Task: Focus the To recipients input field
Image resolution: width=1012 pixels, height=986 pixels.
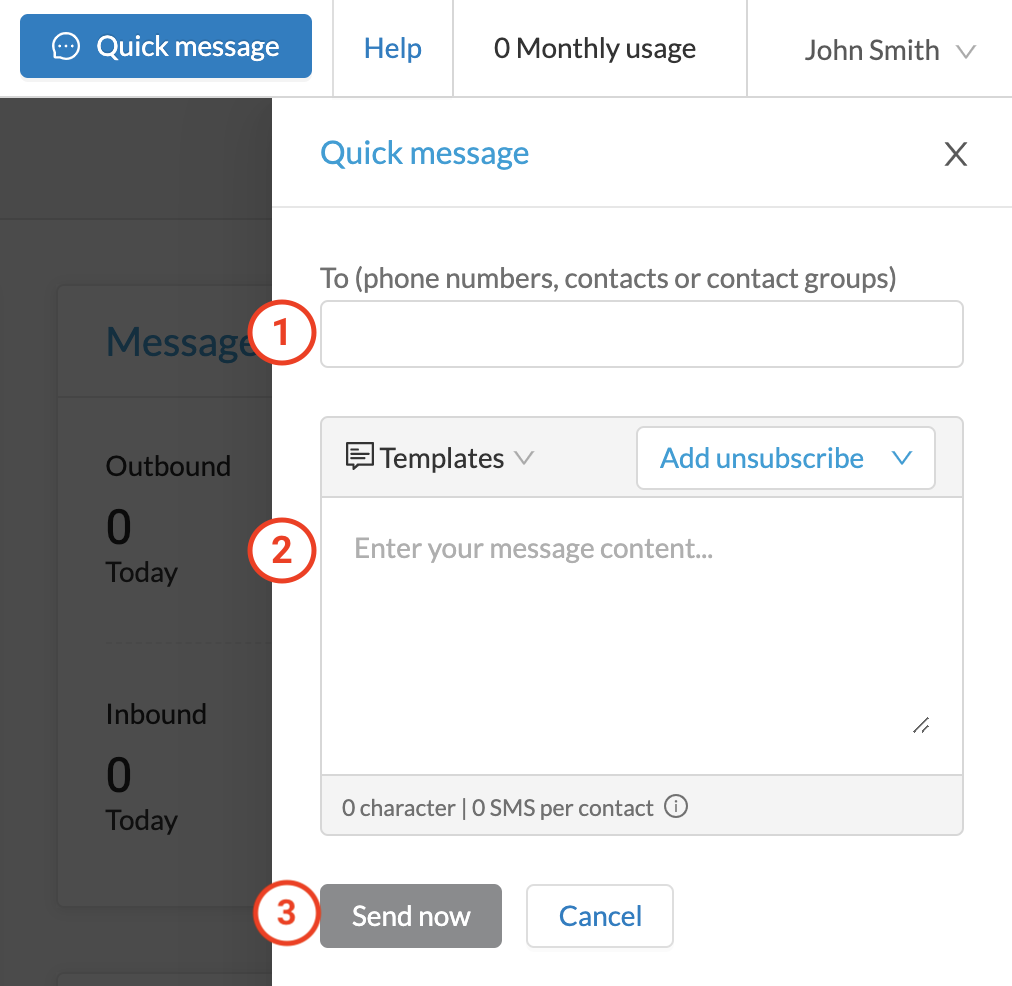Action: pos(642,334)
